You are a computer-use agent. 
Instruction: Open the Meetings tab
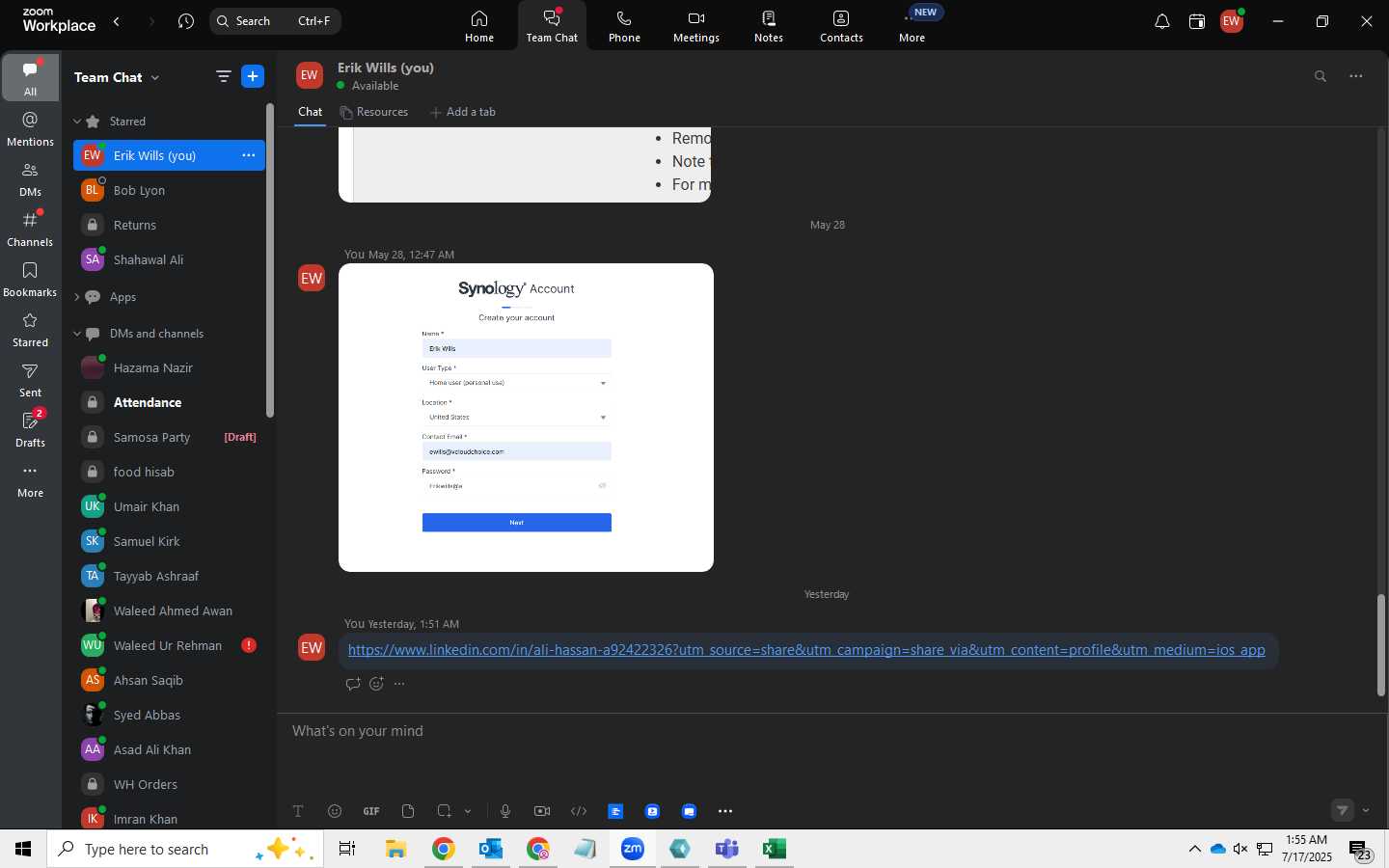[x=696, y=26]
